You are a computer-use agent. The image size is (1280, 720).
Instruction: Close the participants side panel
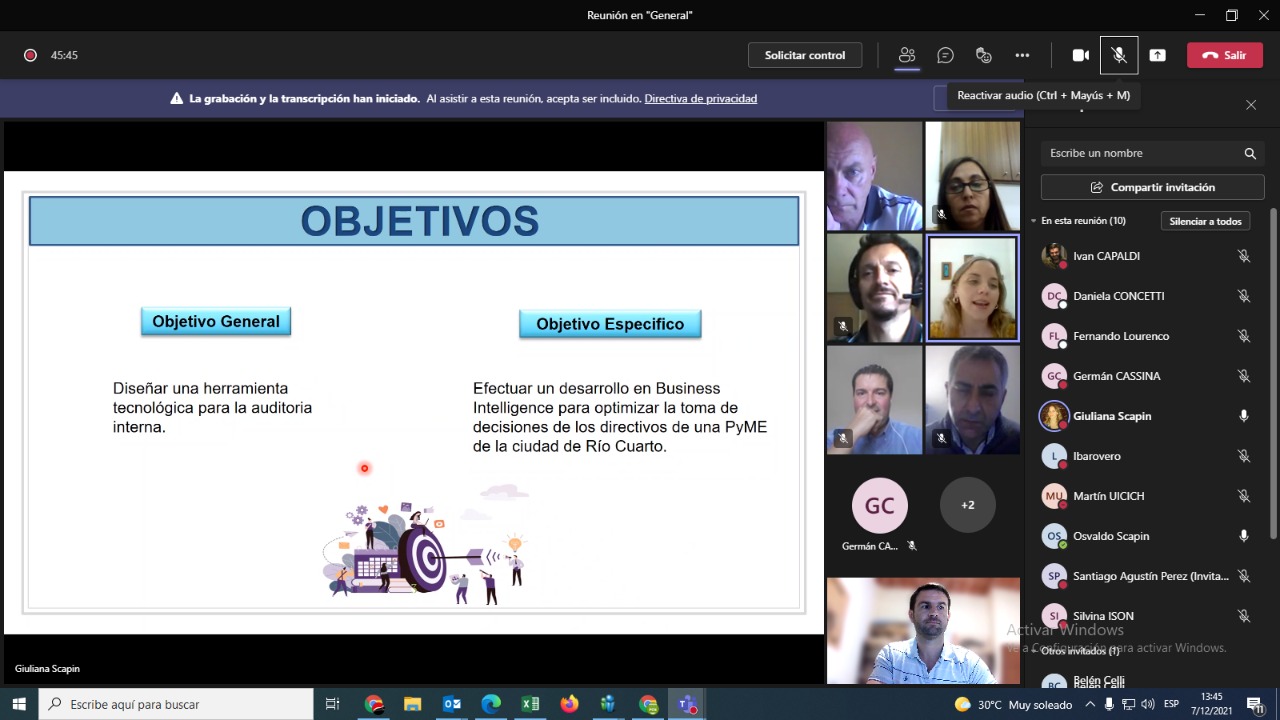pos(1251,105)
